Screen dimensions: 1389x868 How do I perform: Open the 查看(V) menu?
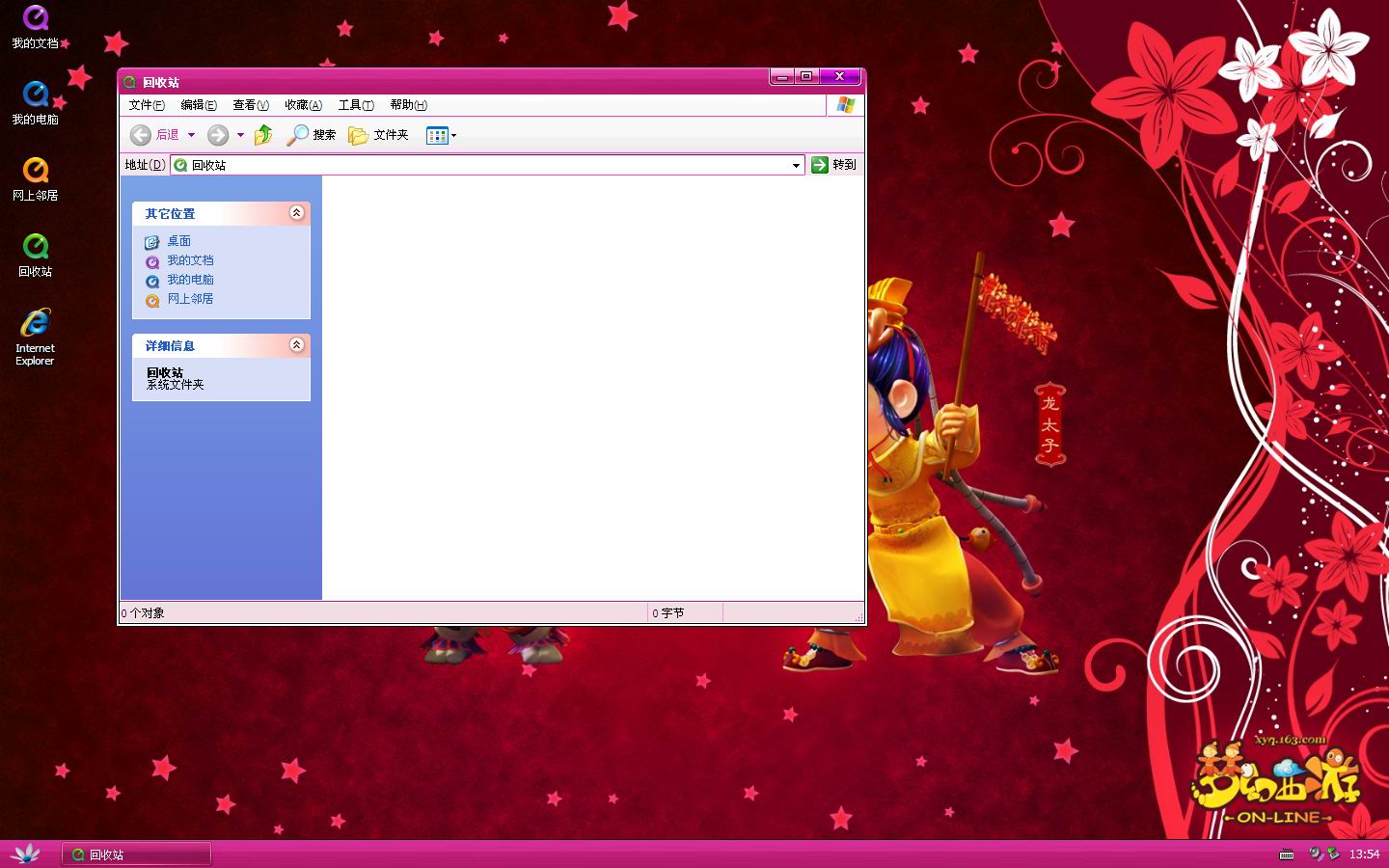click(251, 105)
